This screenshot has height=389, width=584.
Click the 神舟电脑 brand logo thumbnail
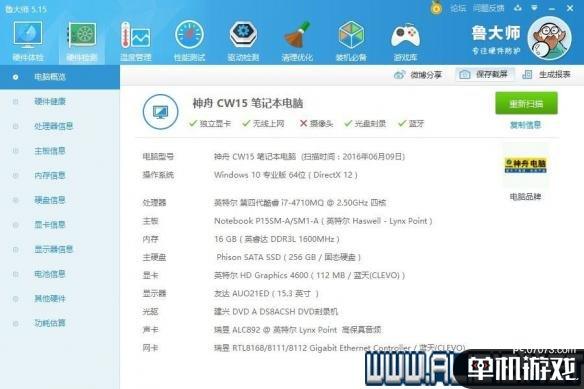526,165
